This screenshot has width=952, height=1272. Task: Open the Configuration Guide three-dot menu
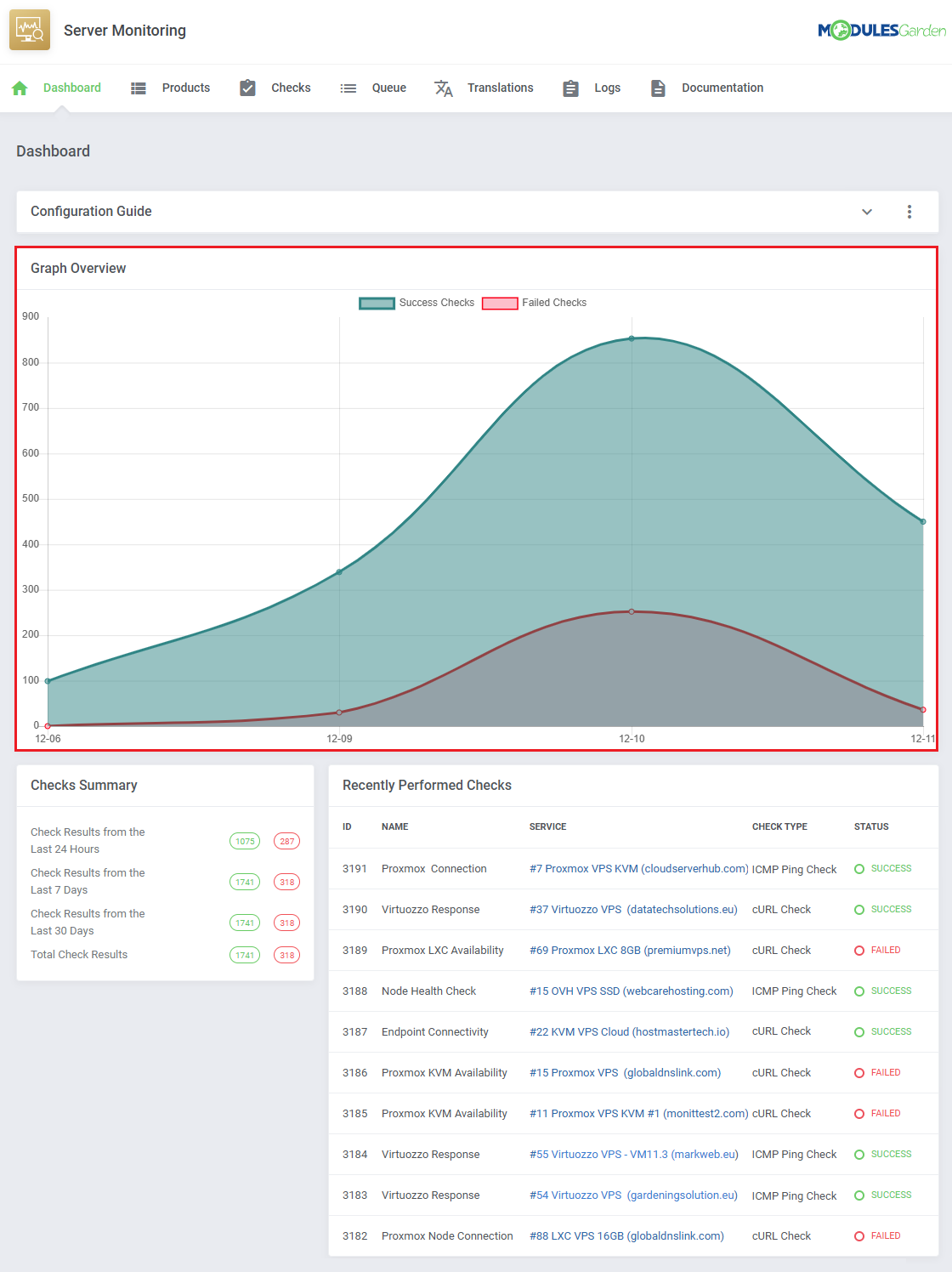(x=909, y=212)
